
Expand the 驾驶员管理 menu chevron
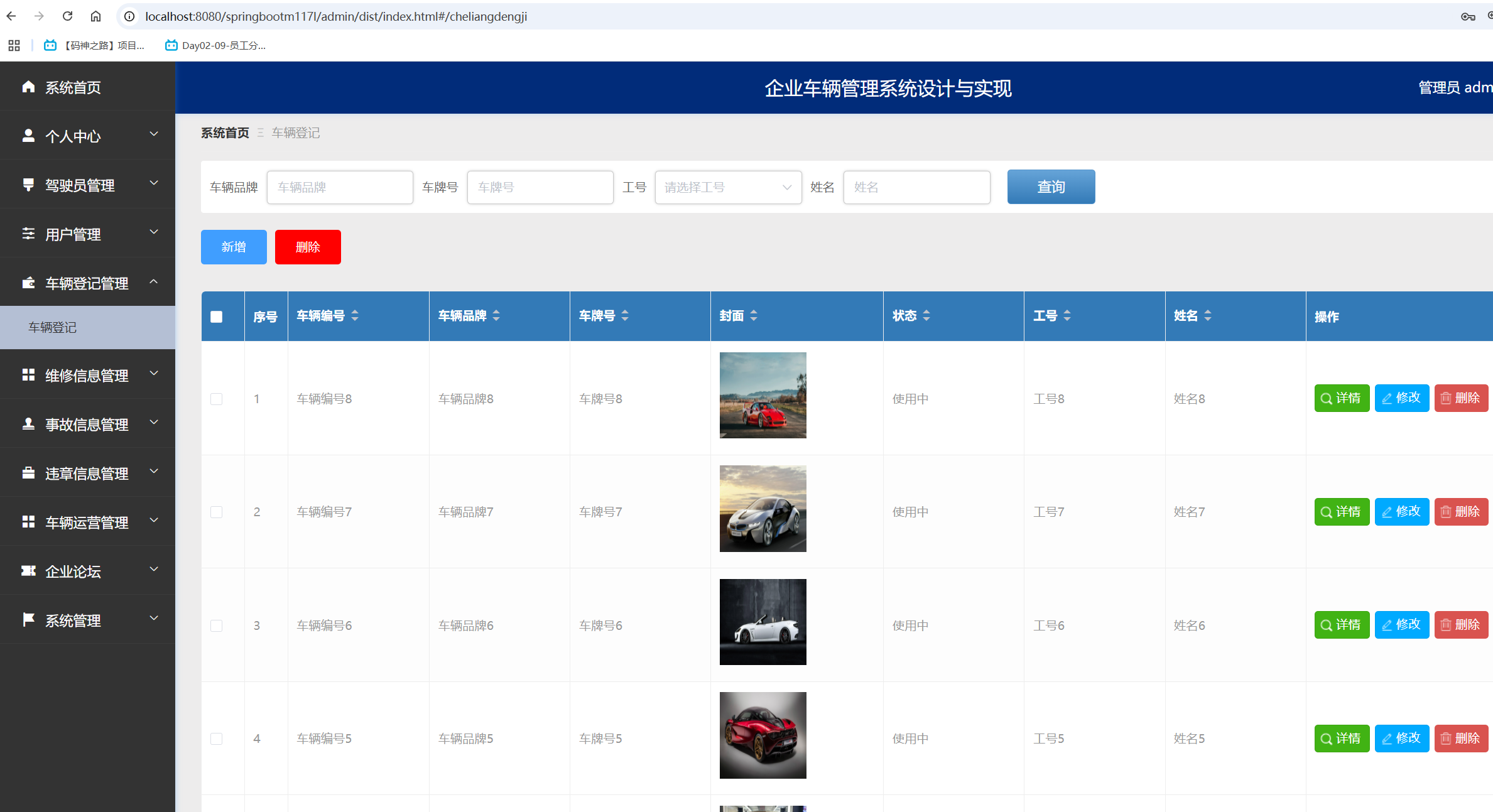[x=154, y=183]
